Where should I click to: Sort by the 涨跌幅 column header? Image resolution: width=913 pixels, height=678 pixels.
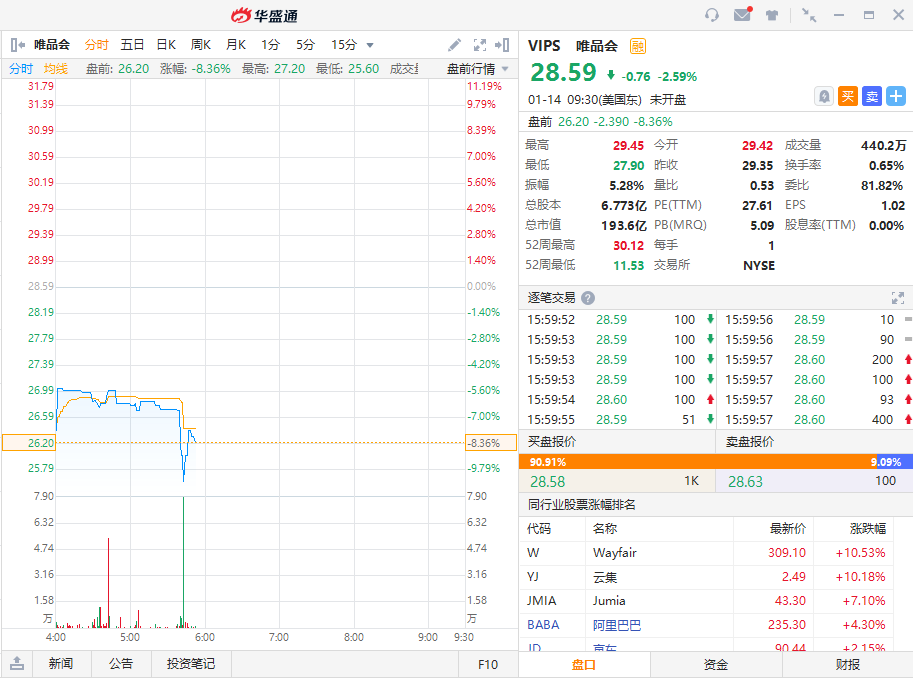868,528
